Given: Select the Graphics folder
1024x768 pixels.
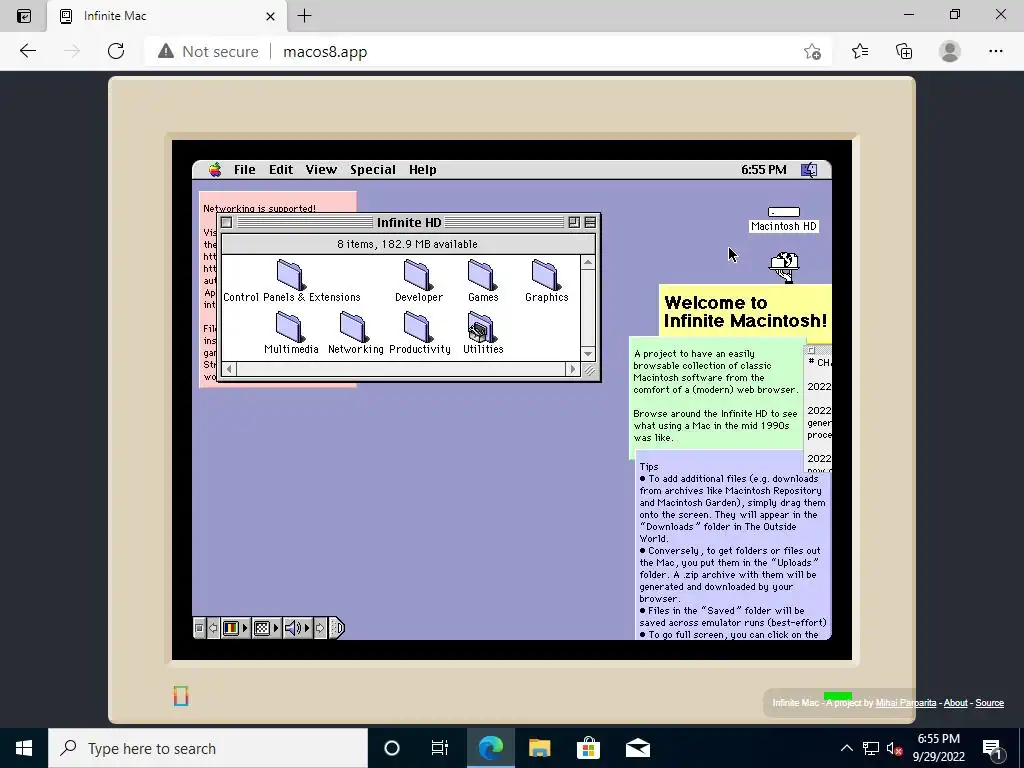Looking at the screenshot, I should click(x=547, y=281).
